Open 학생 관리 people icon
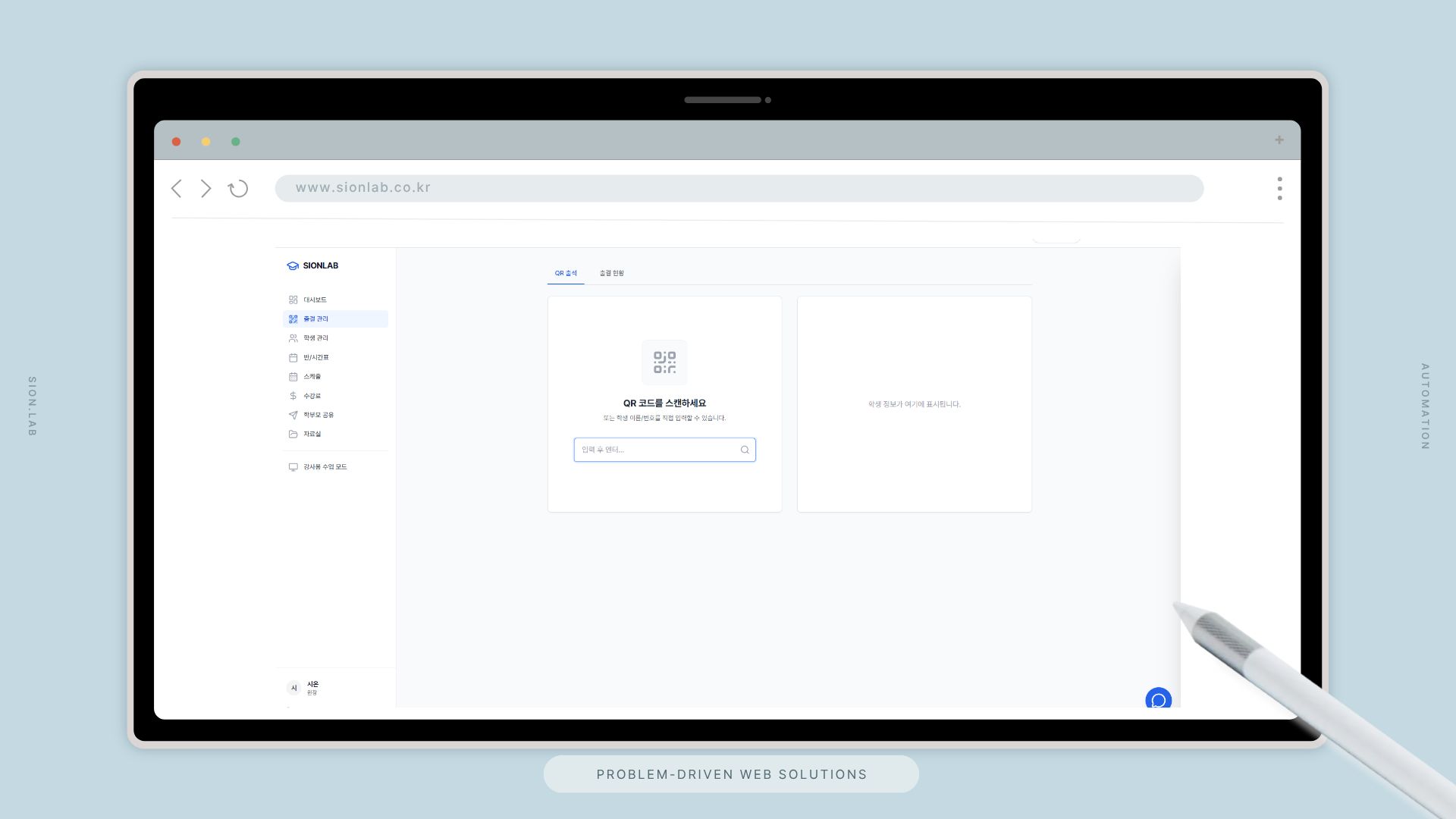 tap(293, 338)
